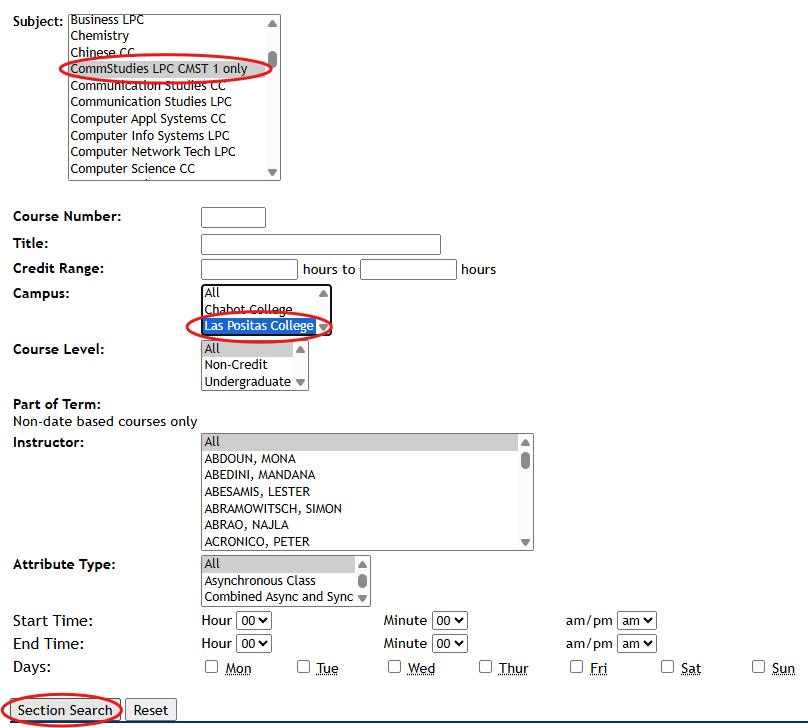808x728 pixels.
Task: Click Instructor list scroll-down arrow
Action: pos(525,542)
